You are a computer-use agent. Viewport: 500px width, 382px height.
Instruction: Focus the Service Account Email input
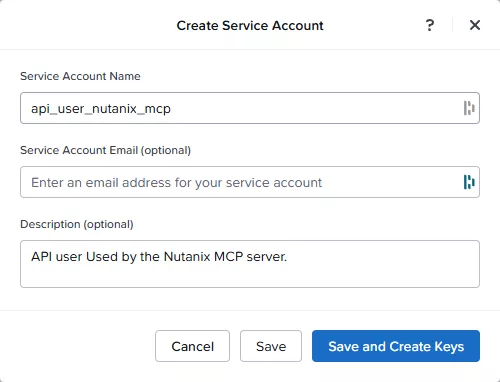pyautogui.click(x=250, y=182)
